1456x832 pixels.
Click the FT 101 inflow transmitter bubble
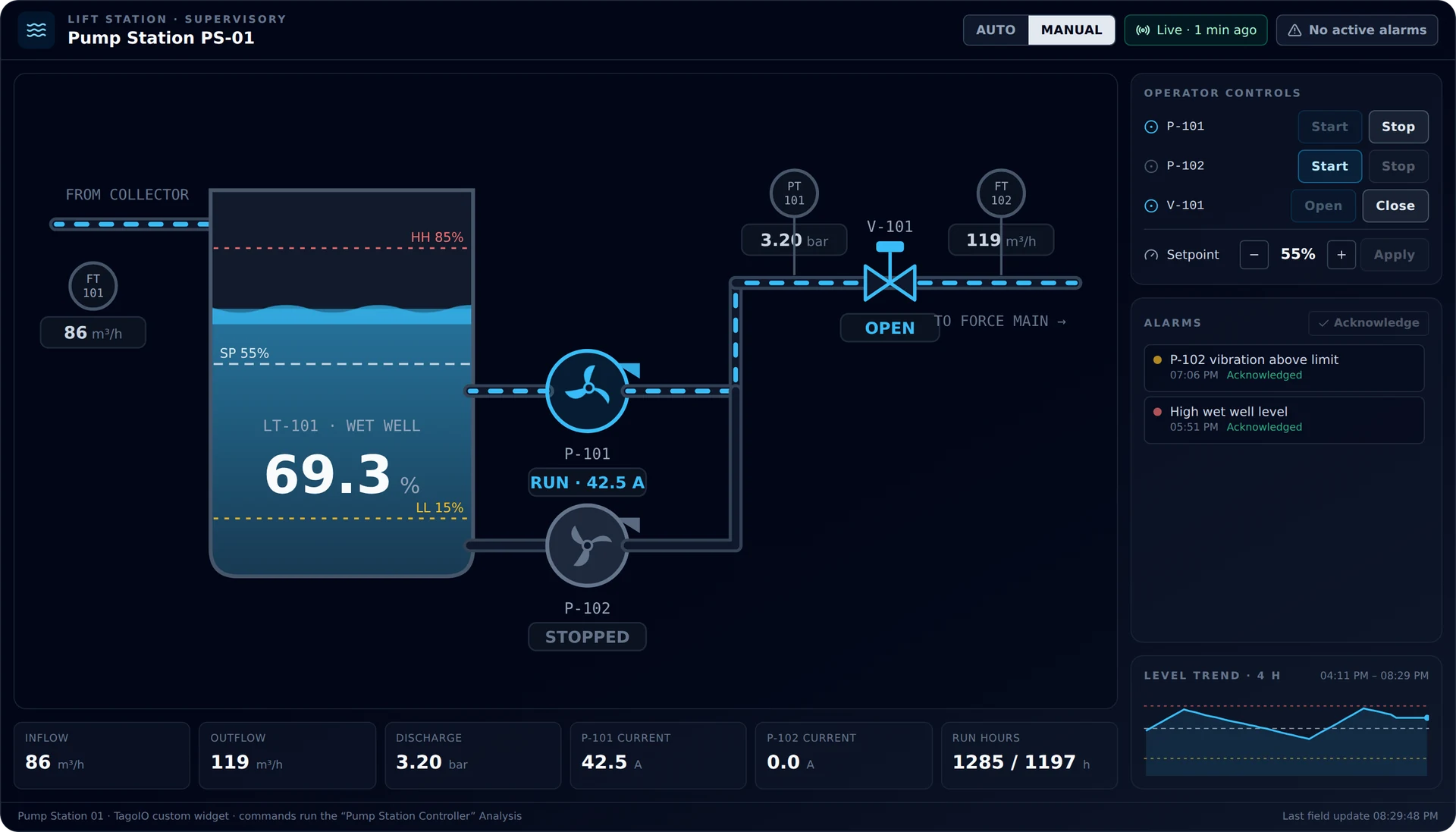[93, 286]
